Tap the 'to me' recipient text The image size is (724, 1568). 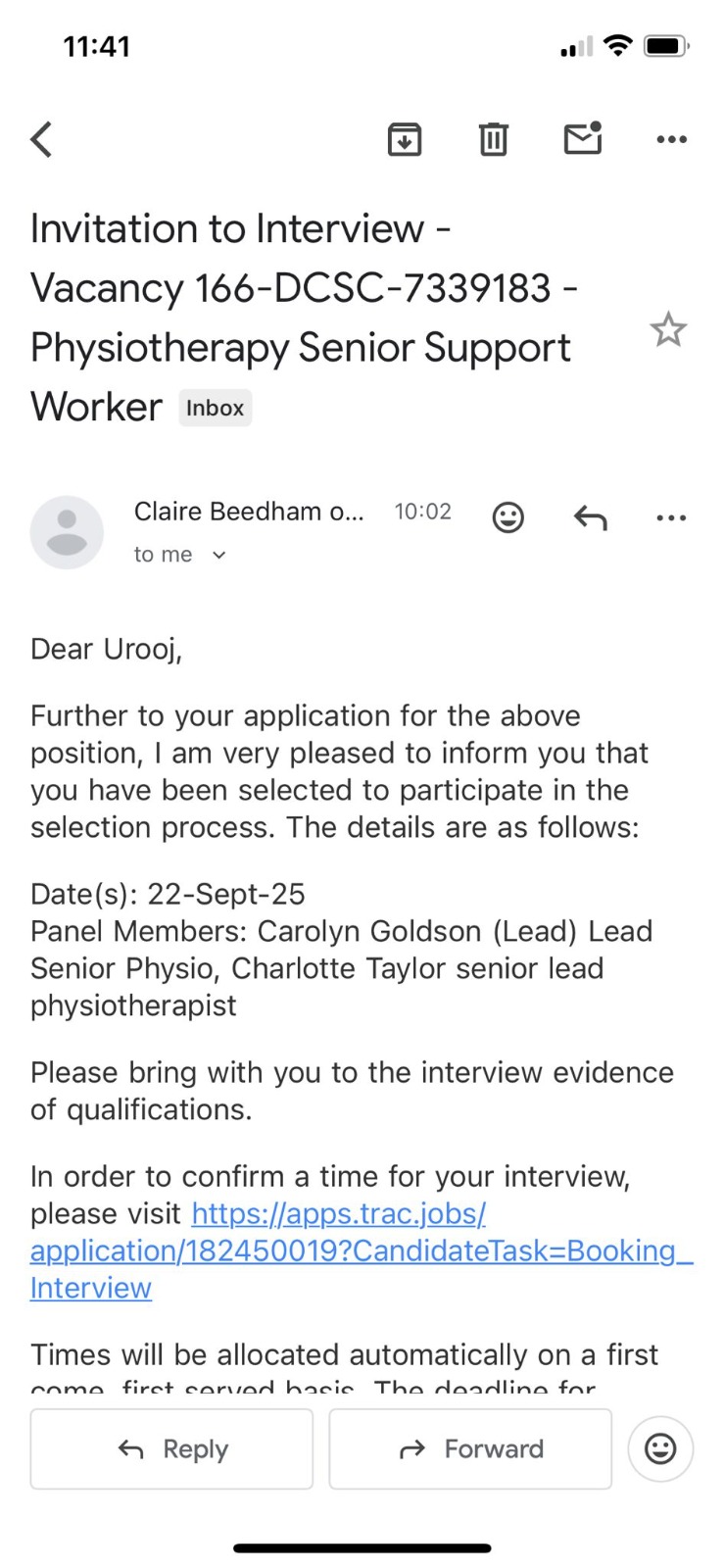[x=163, y=555]
